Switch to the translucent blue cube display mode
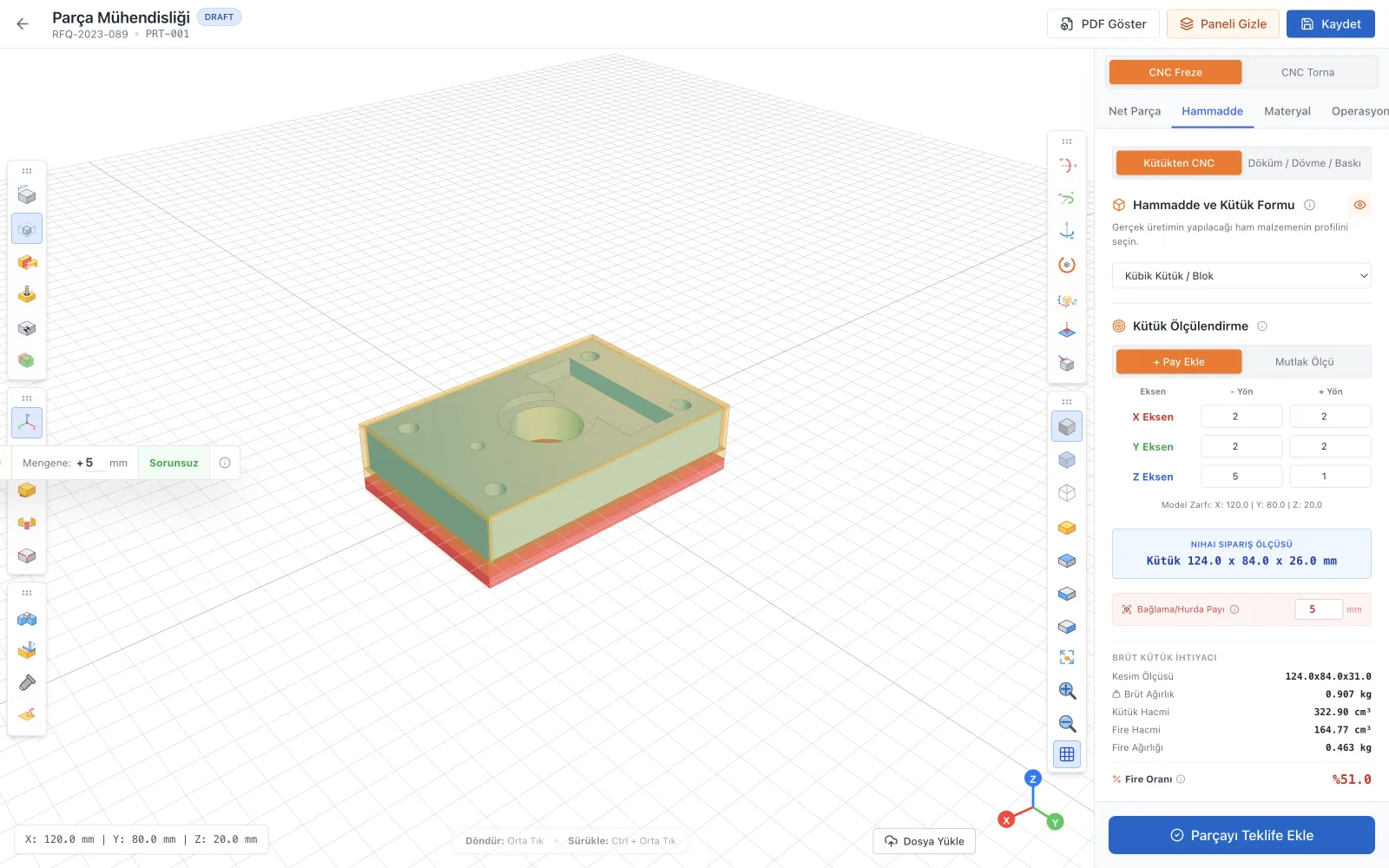 tap(1067, 460)
